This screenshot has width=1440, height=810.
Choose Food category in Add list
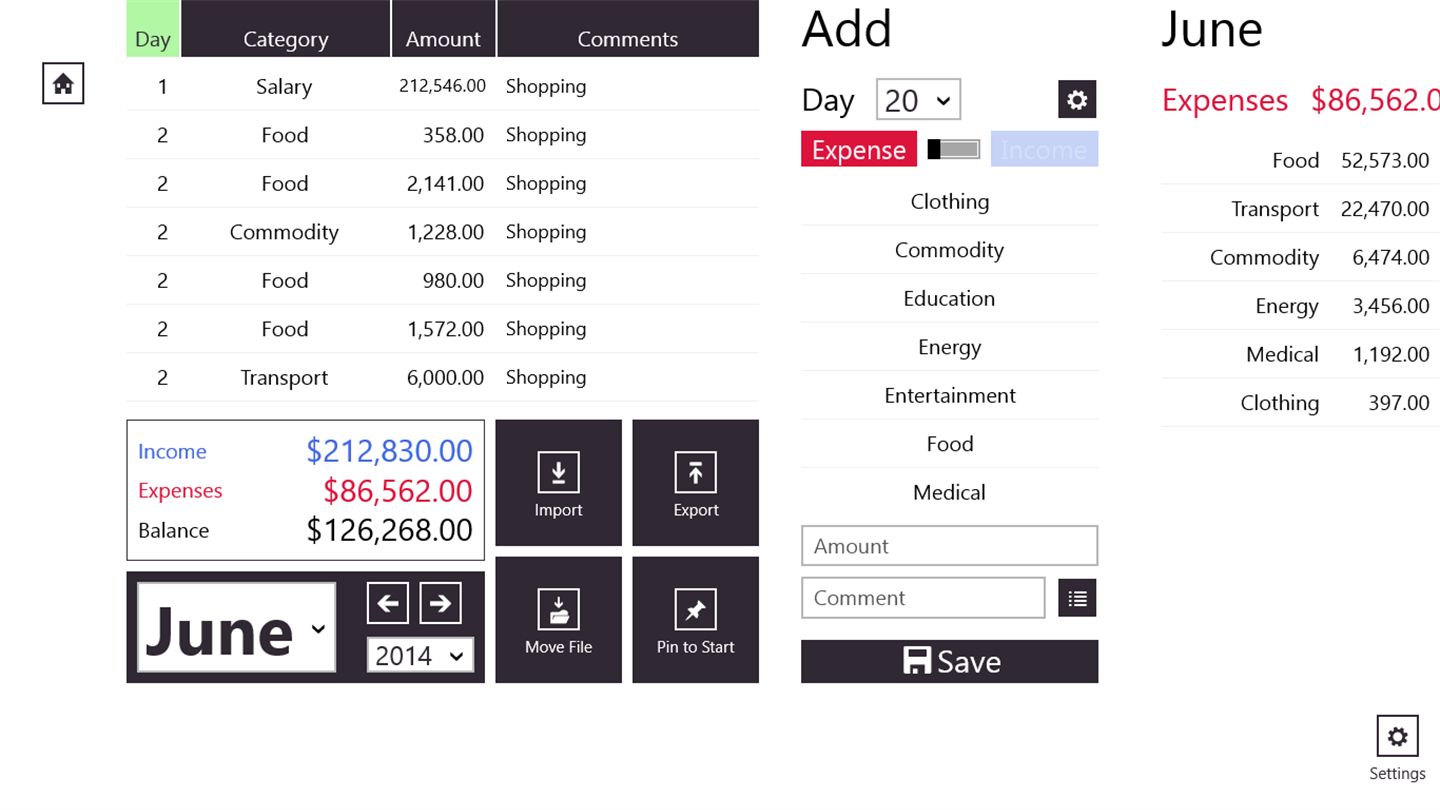pyautogui.click(x=949, y=444)
